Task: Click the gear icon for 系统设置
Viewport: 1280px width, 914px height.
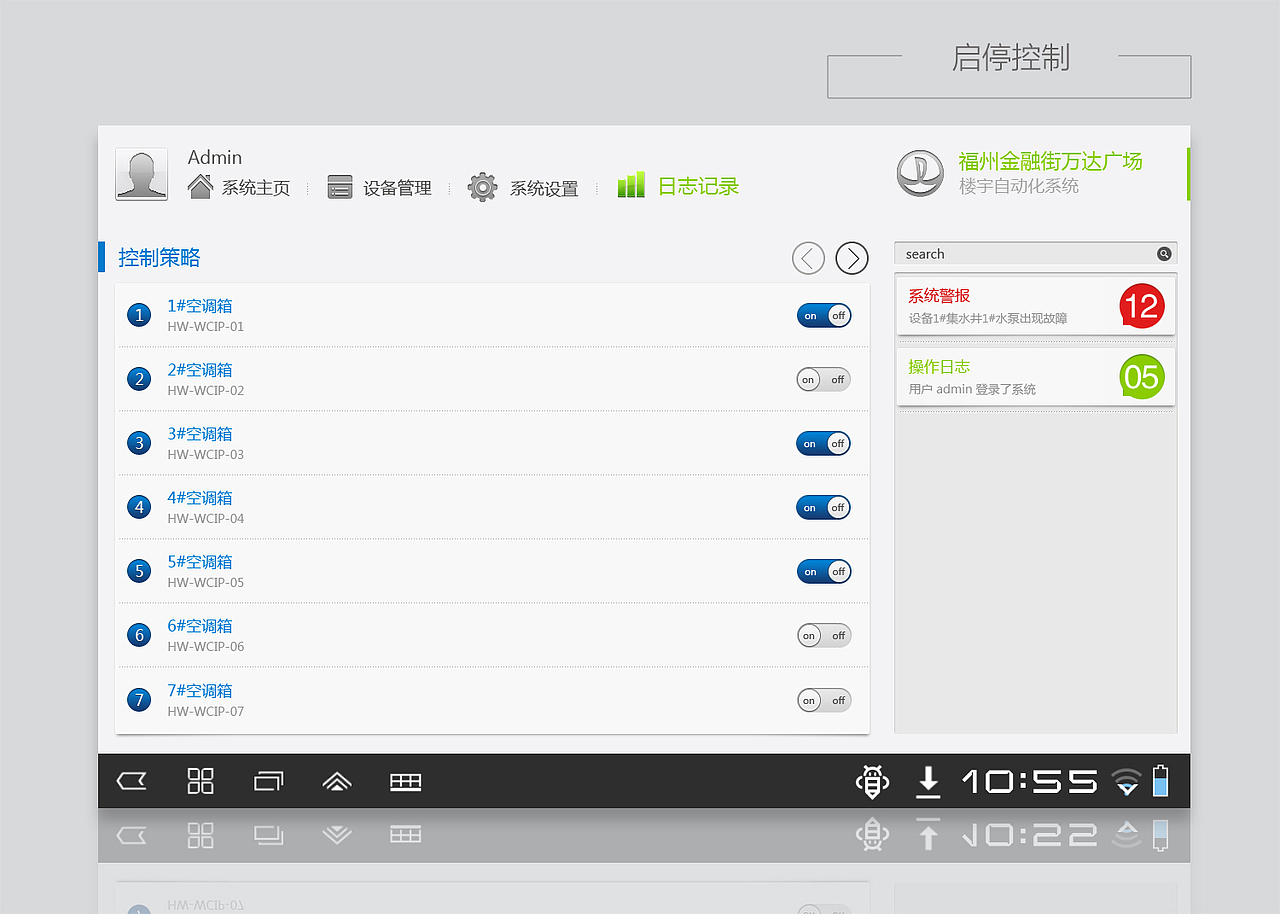Action: click(x=482, y=187)
